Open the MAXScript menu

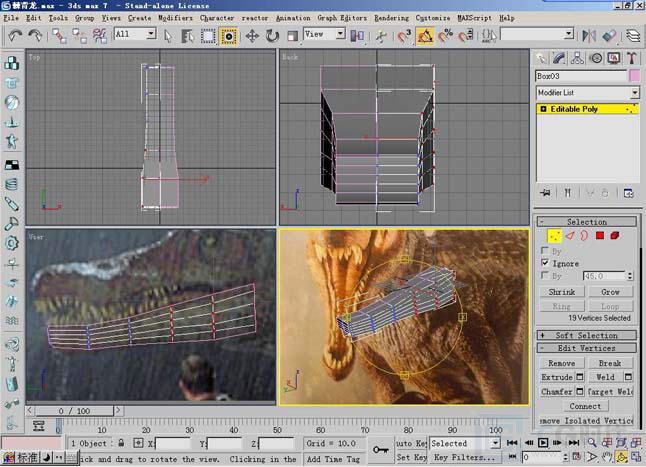[475, 18]
